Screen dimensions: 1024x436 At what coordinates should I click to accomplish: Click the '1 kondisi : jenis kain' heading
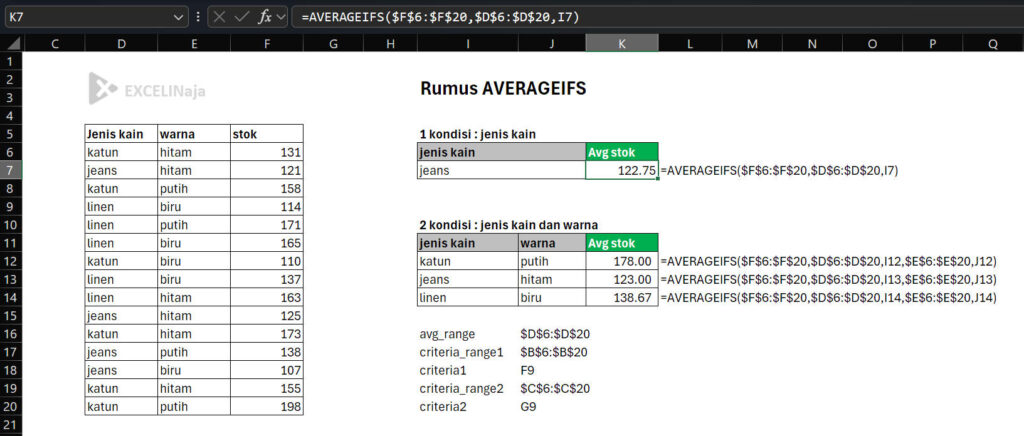click(477, 134)
